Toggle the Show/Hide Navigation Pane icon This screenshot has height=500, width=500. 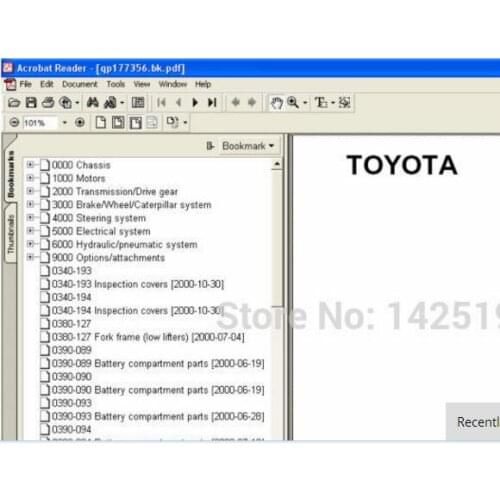[x=138, y=103]
